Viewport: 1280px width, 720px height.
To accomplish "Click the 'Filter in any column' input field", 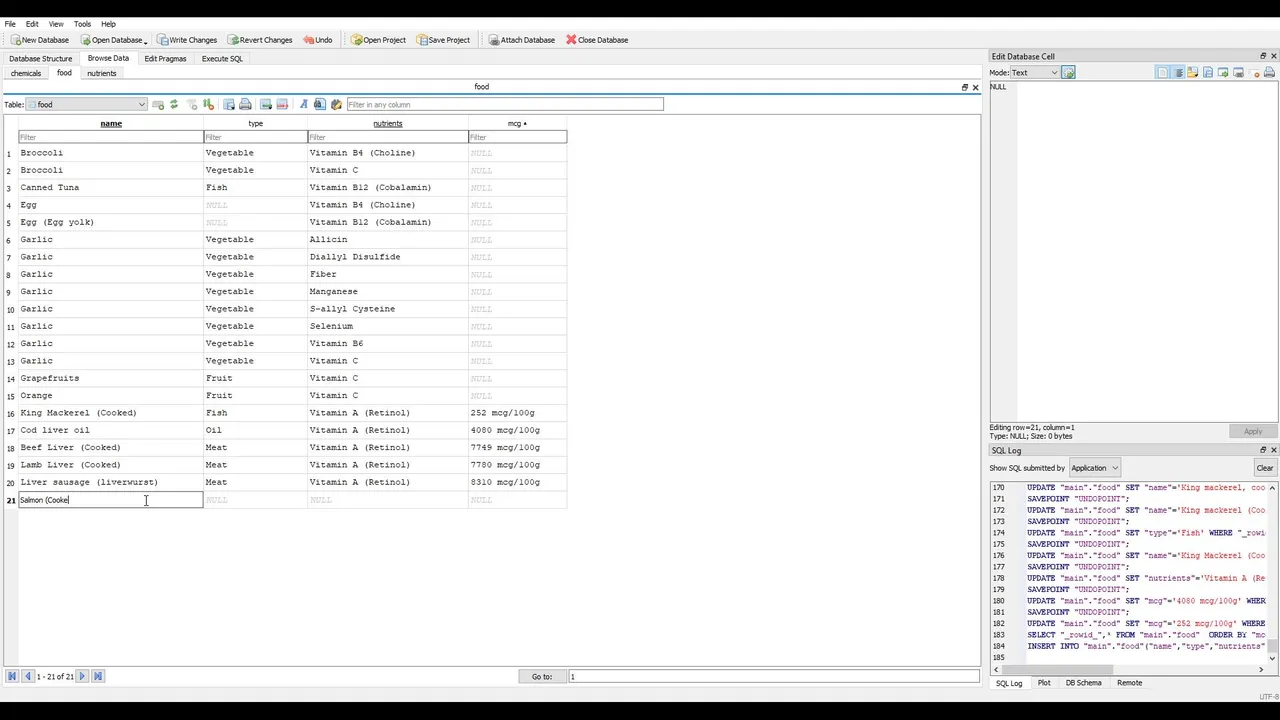I will pos(505,104).
